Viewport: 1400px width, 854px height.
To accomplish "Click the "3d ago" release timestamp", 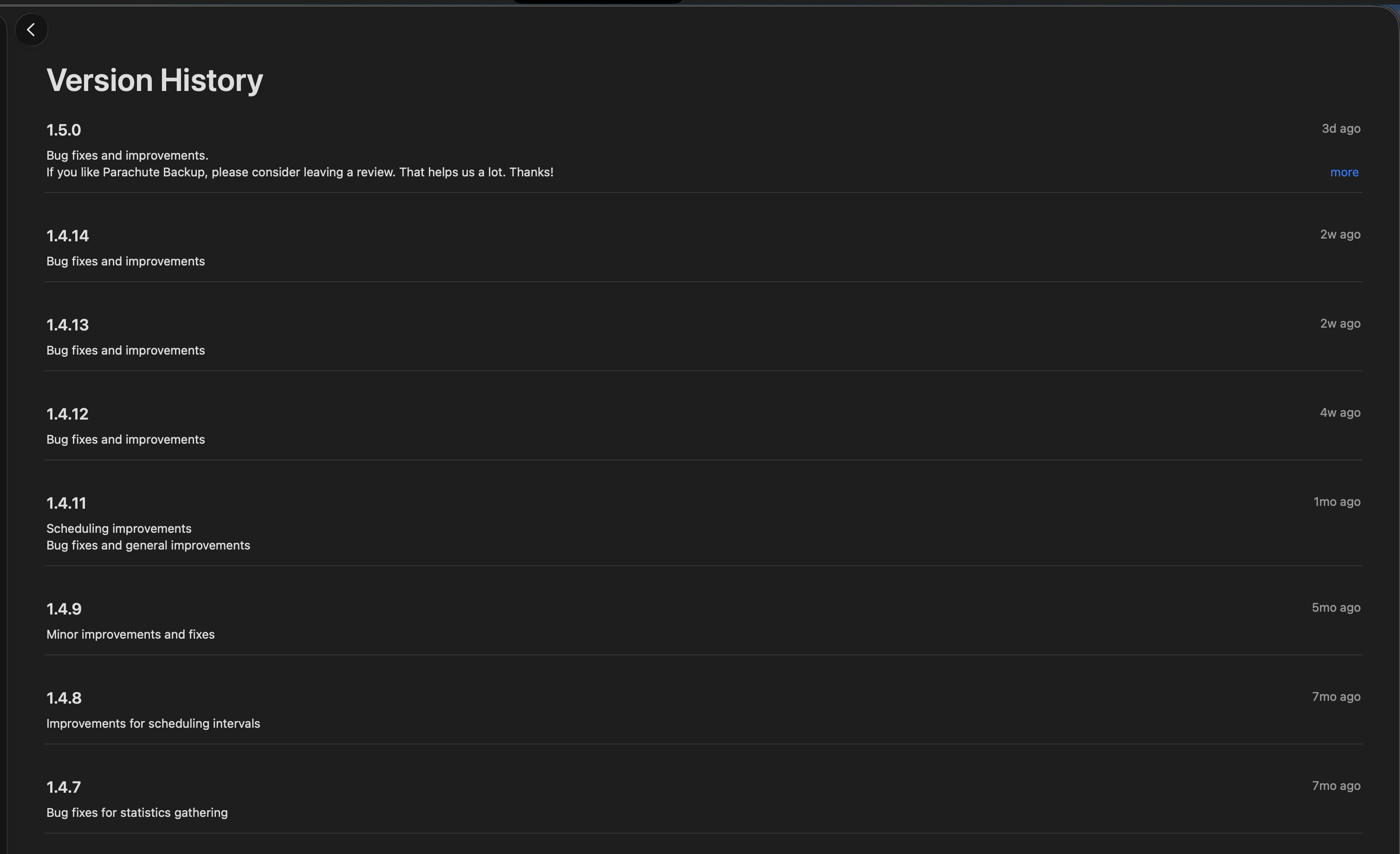I will (x=1340, y=129).
